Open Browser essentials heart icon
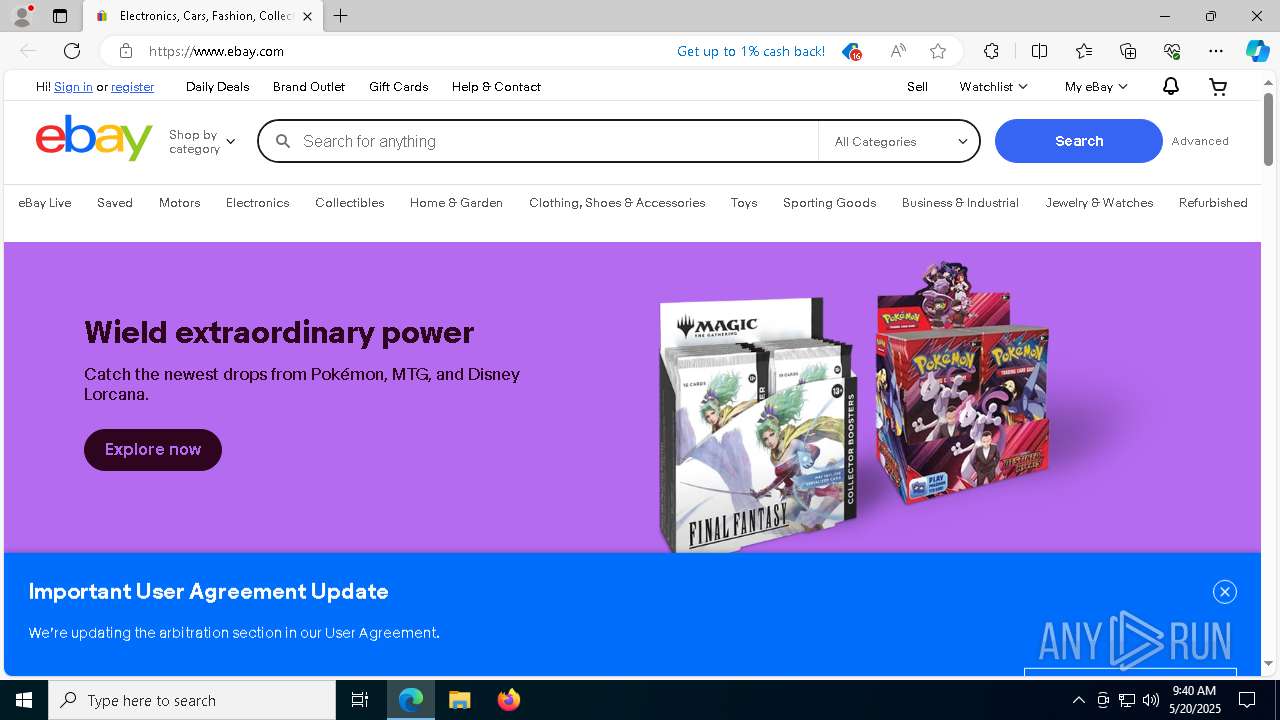Screen dimensions: 1280x720 [1172, 51]
